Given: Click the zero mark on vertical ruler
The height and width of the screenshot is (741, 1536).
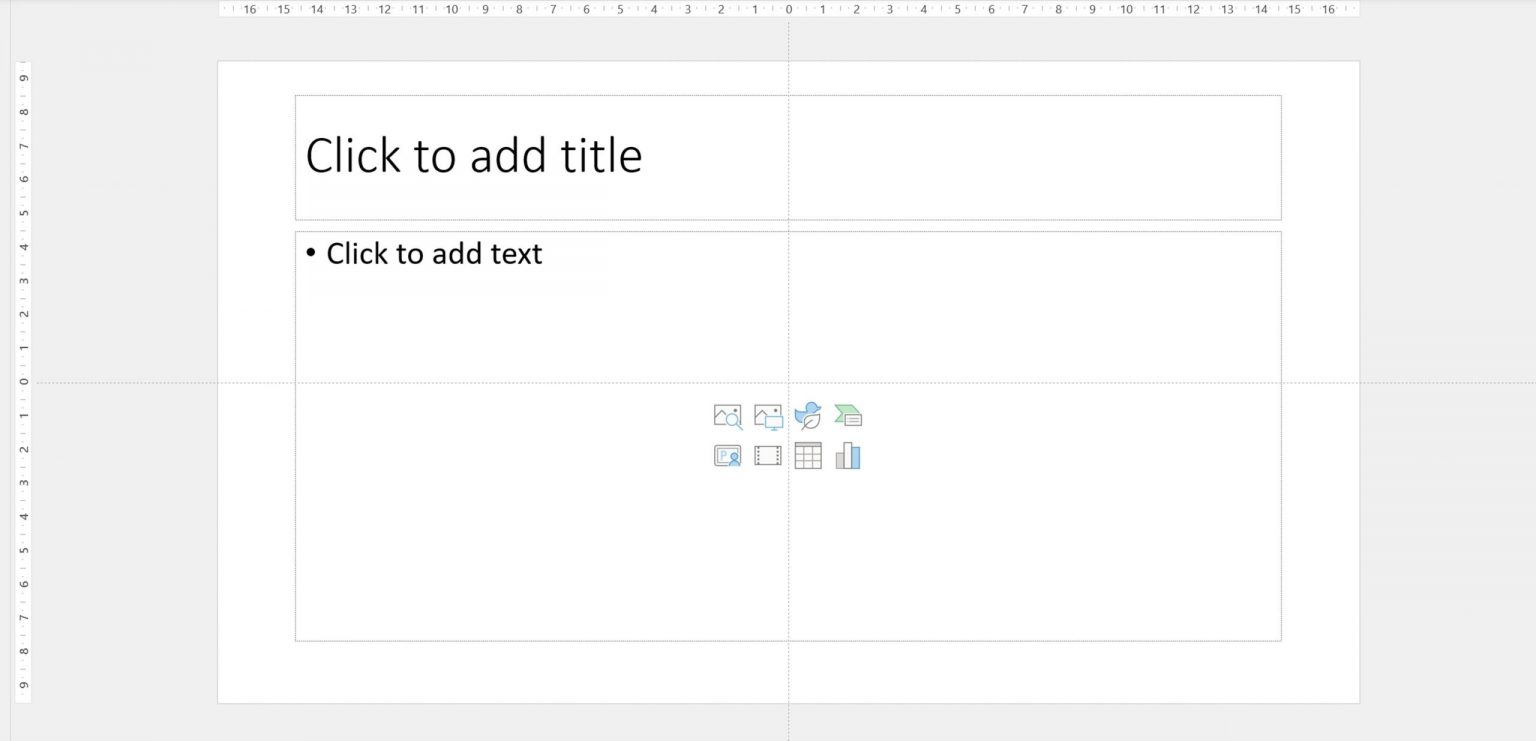Looking at the screenshot, I should (x=24, y=382).
